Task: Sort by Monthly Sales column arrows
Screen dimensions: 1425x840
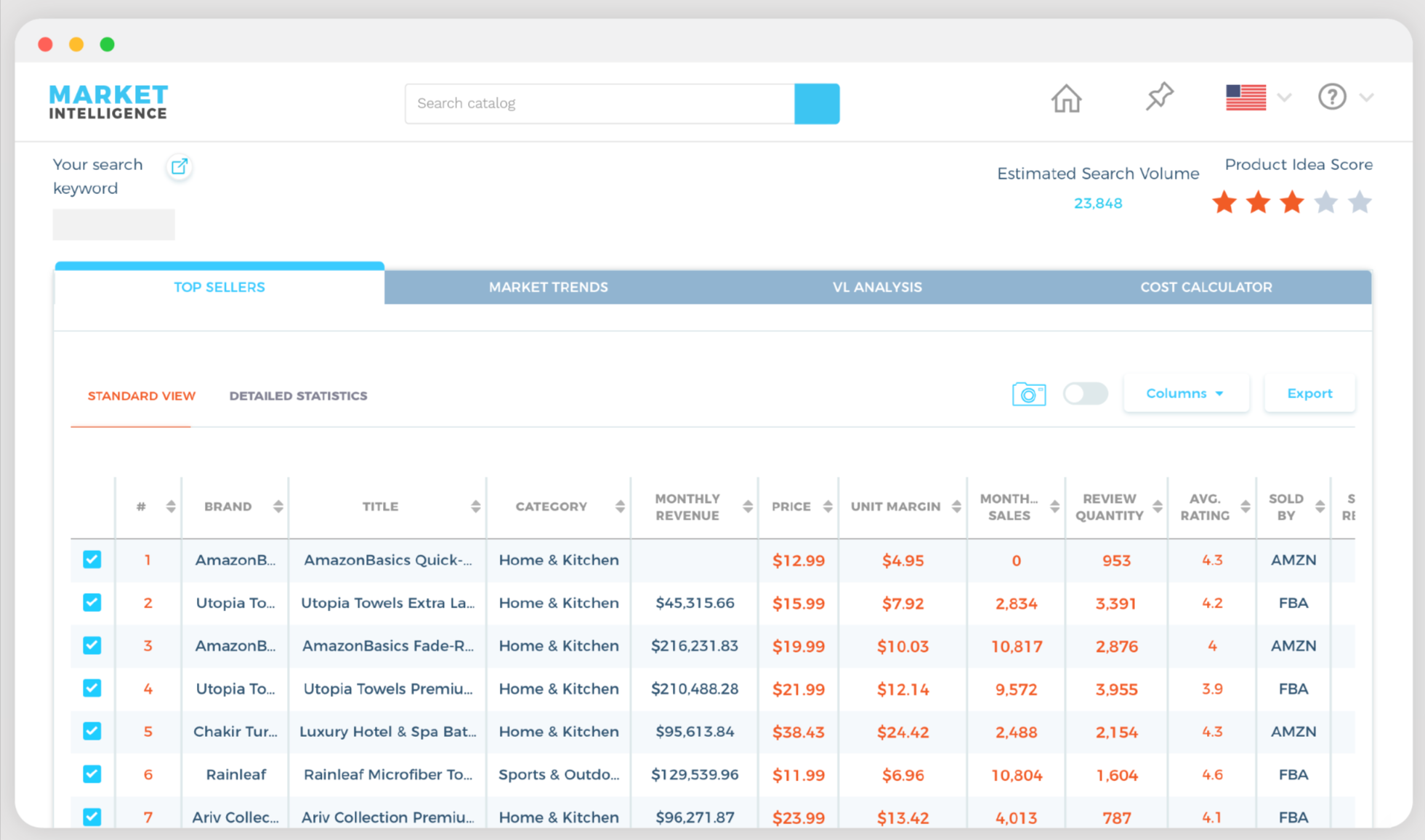Action: tap(1054, 506)
